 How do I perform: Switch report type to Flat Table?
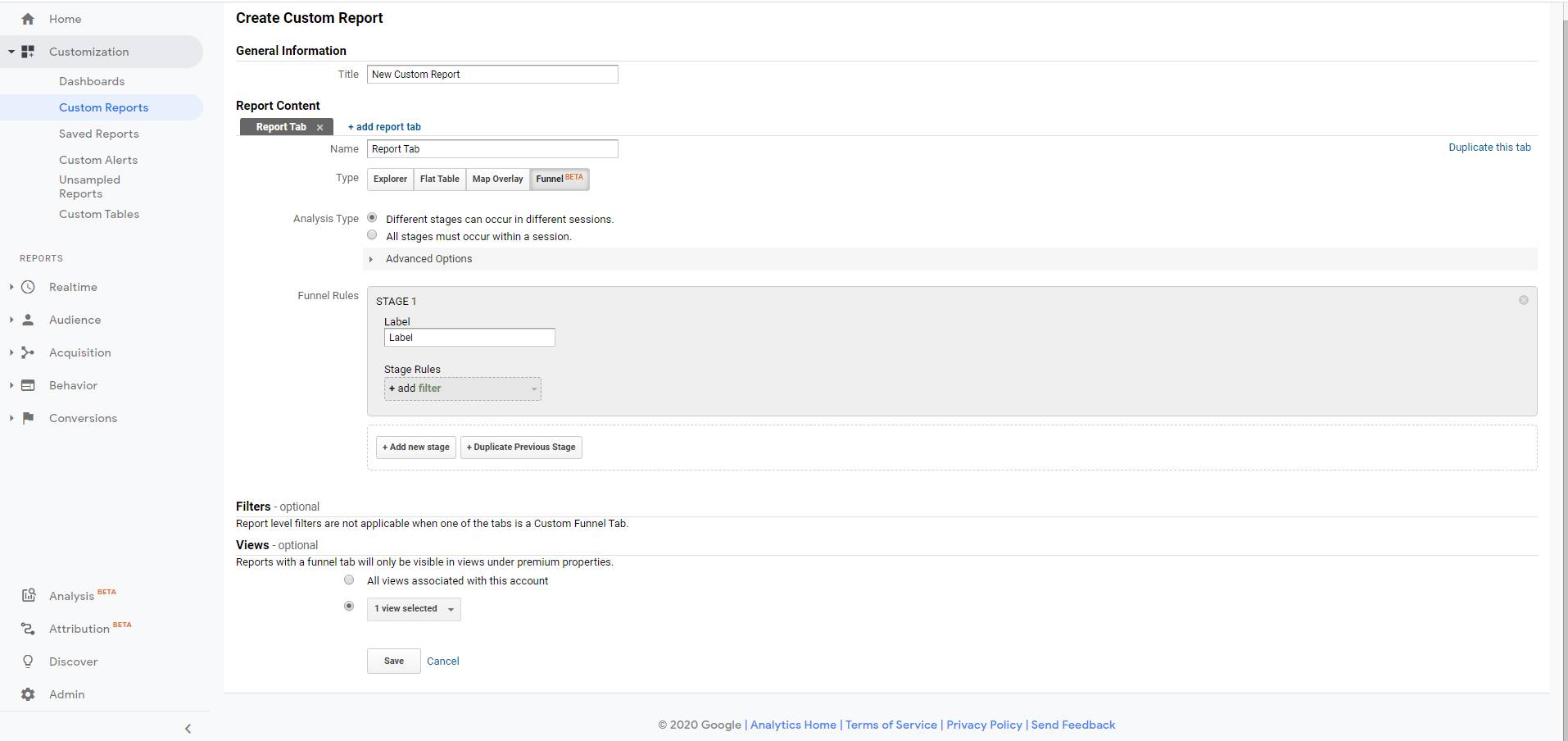[x=439, y=179]
